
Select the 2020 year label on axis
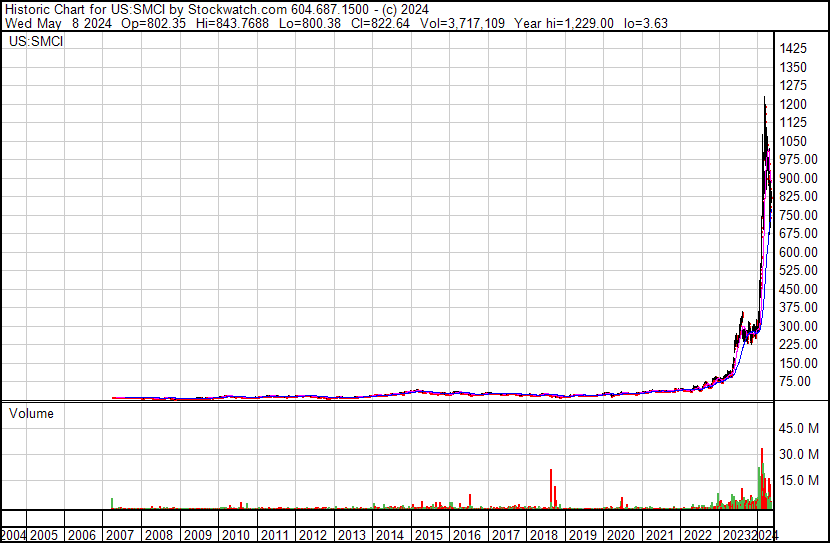[621, 535]
